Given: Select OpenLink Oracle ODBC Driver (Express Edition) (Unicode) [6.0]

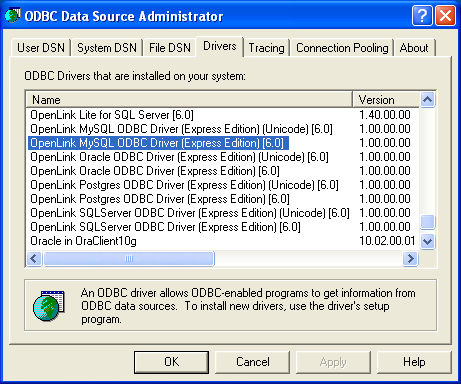Looking at the screenshot, I should (x=179, y=157).
